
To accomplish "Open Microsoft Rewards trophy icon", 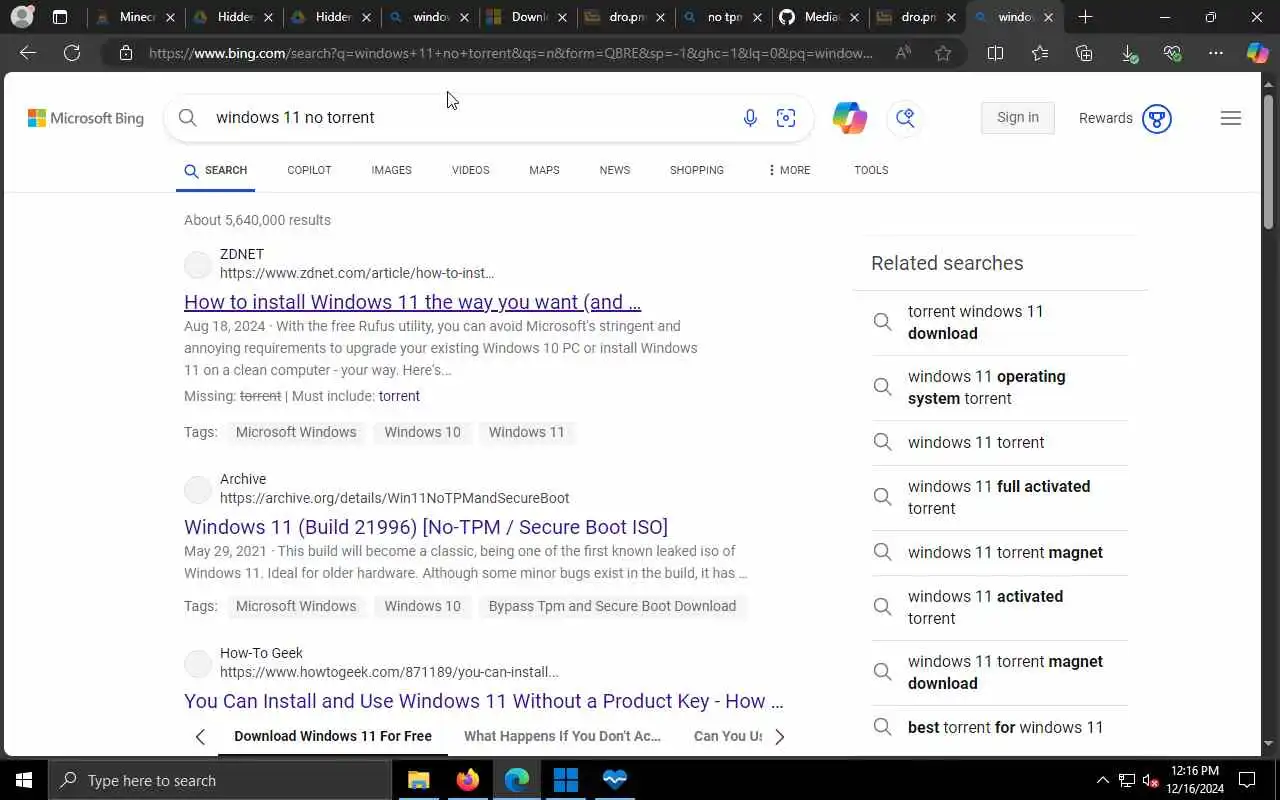I will pyautogui.click(x=1157, y=118).
